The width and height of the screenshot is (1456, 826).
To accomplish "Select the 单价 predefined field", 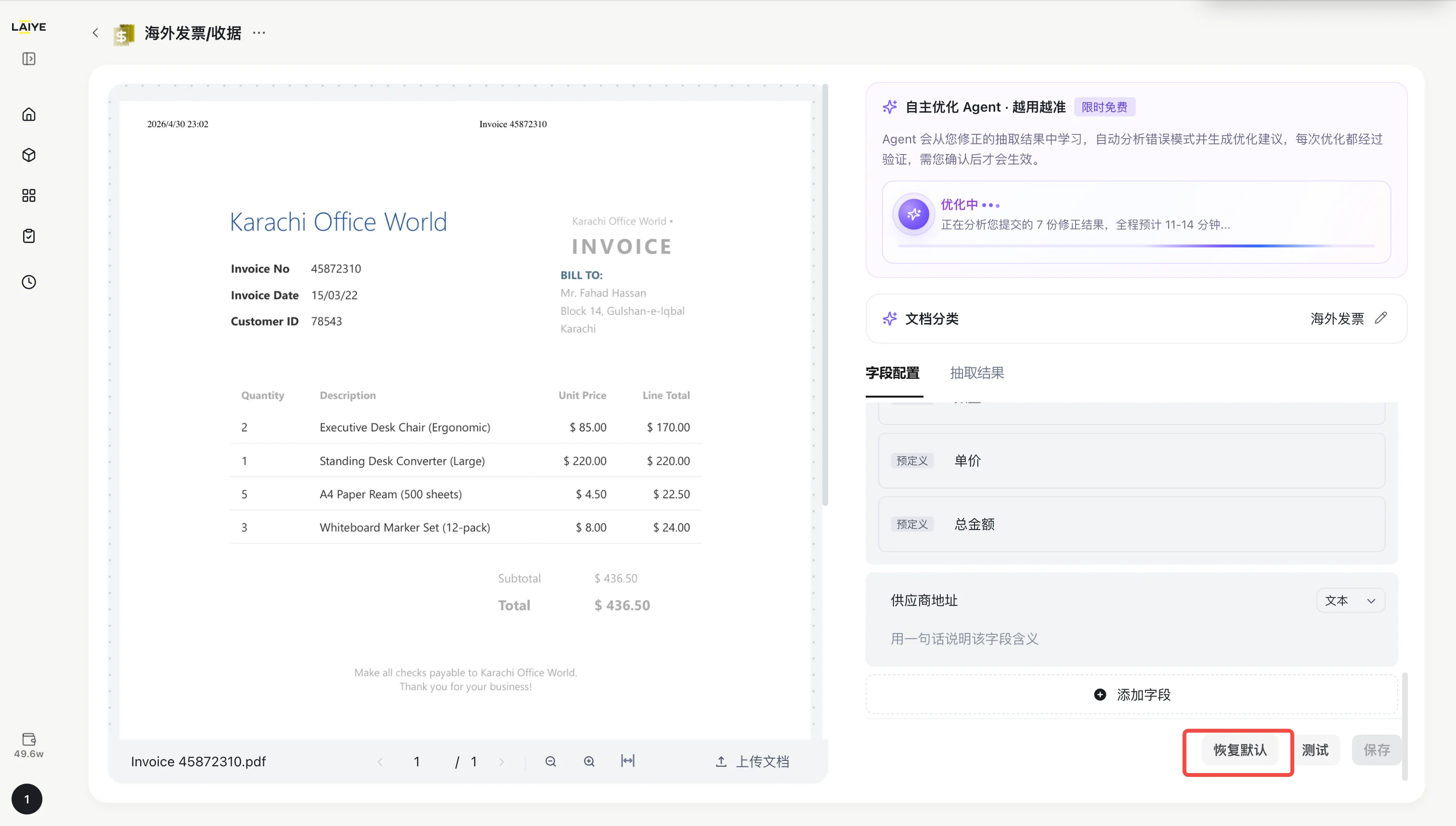I will (x=1131, y=461).
